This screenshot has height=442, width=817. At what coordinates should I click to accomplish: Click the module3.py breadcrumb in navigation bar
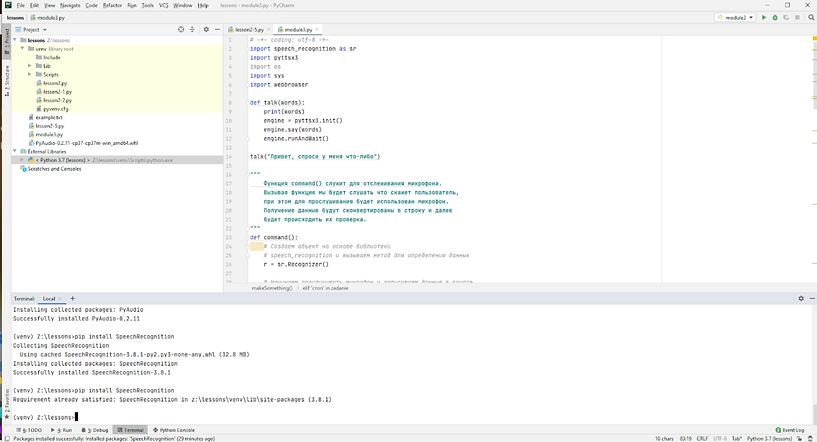(47, 18)
